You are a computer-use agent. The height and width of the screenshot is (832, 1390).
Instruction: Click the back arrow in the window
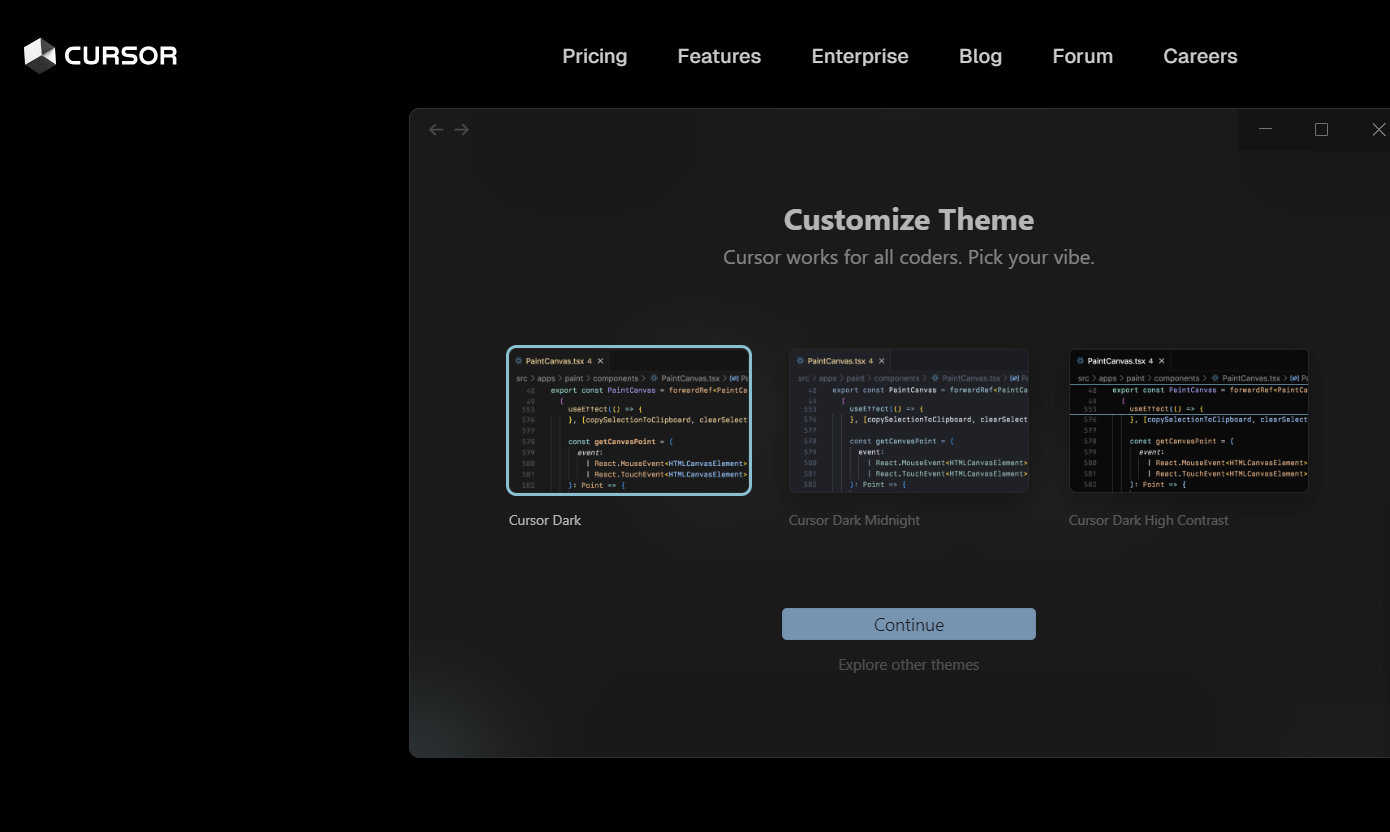click(x=436, y=129)
